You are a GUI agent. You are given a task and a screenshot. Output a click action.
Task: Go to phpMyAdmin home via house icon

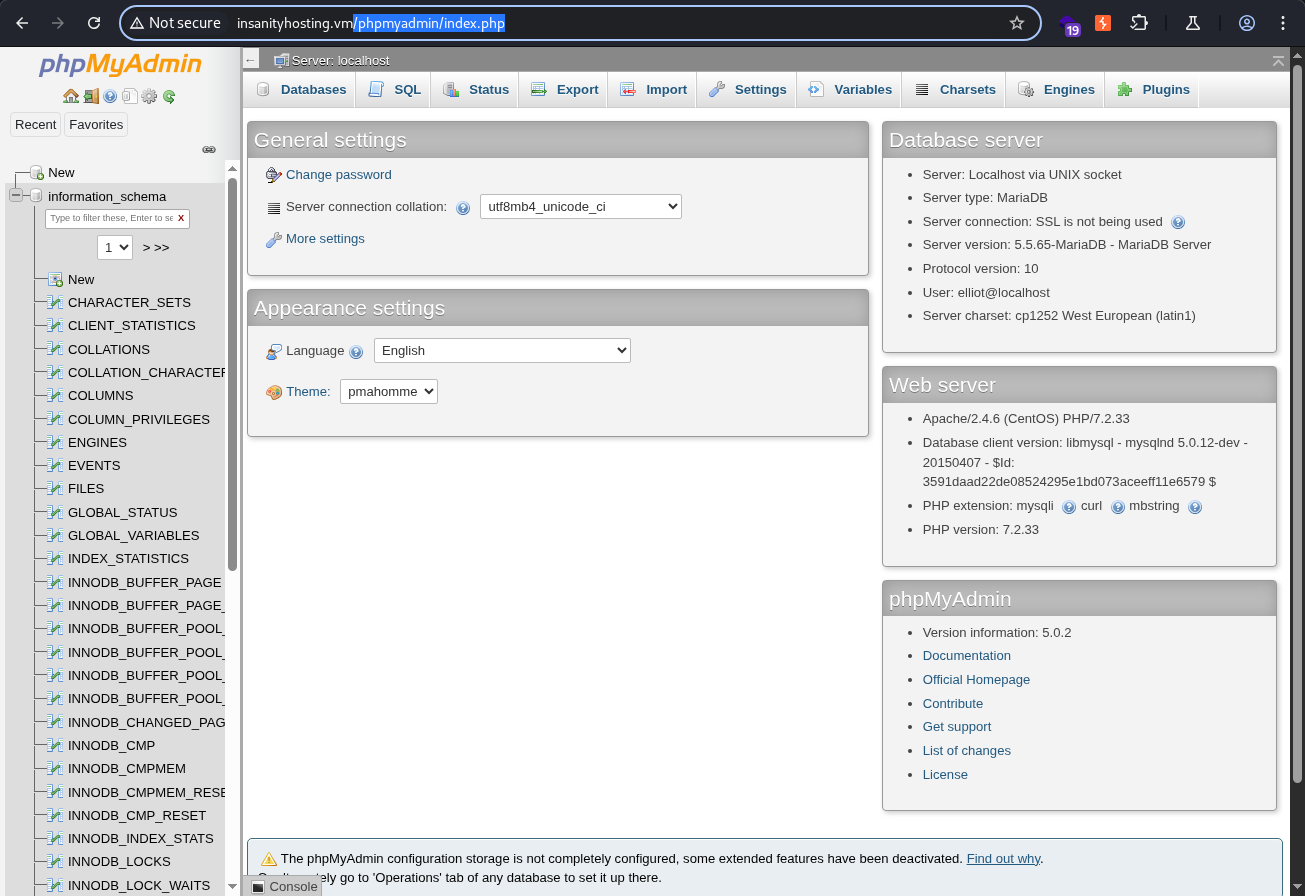tap(70, 97)
